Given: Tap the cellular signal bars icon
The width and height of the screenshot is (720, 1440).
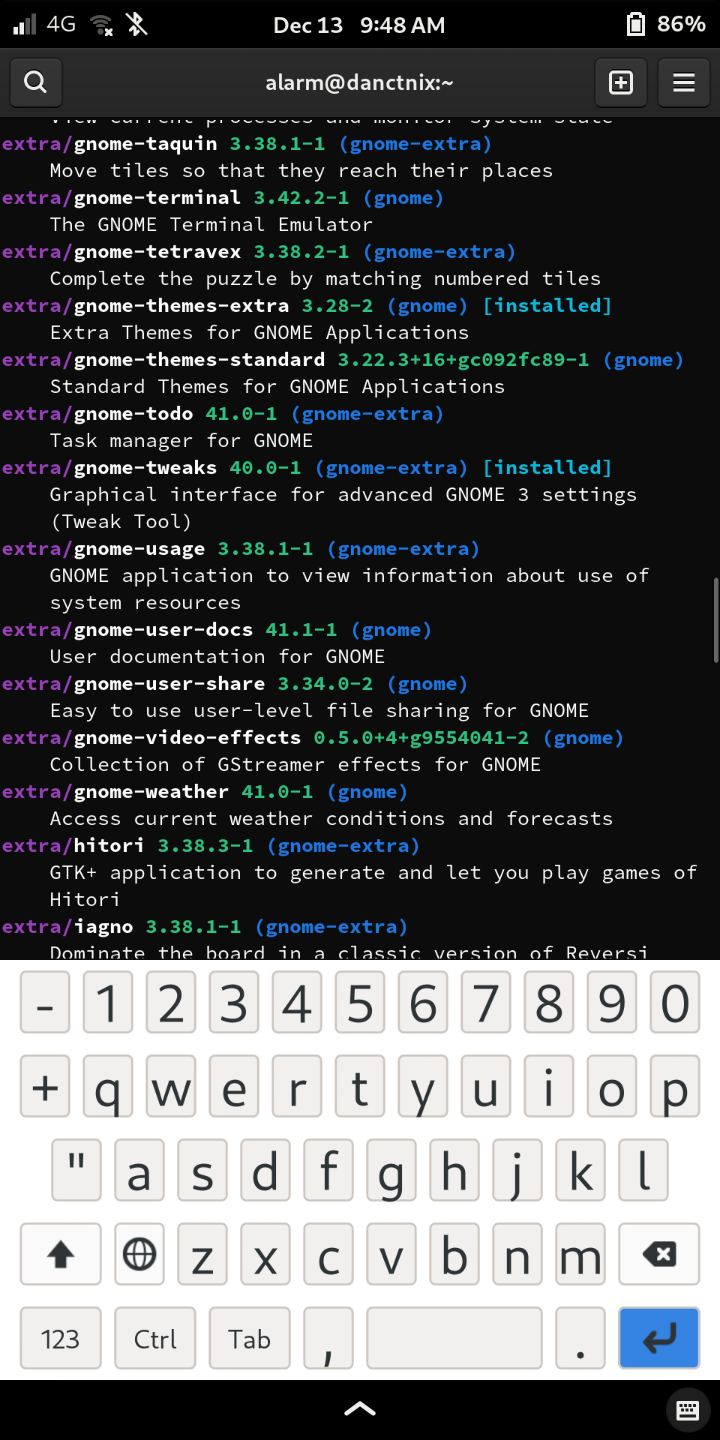Looking at the screenshot, I should (x=25, y=24).
